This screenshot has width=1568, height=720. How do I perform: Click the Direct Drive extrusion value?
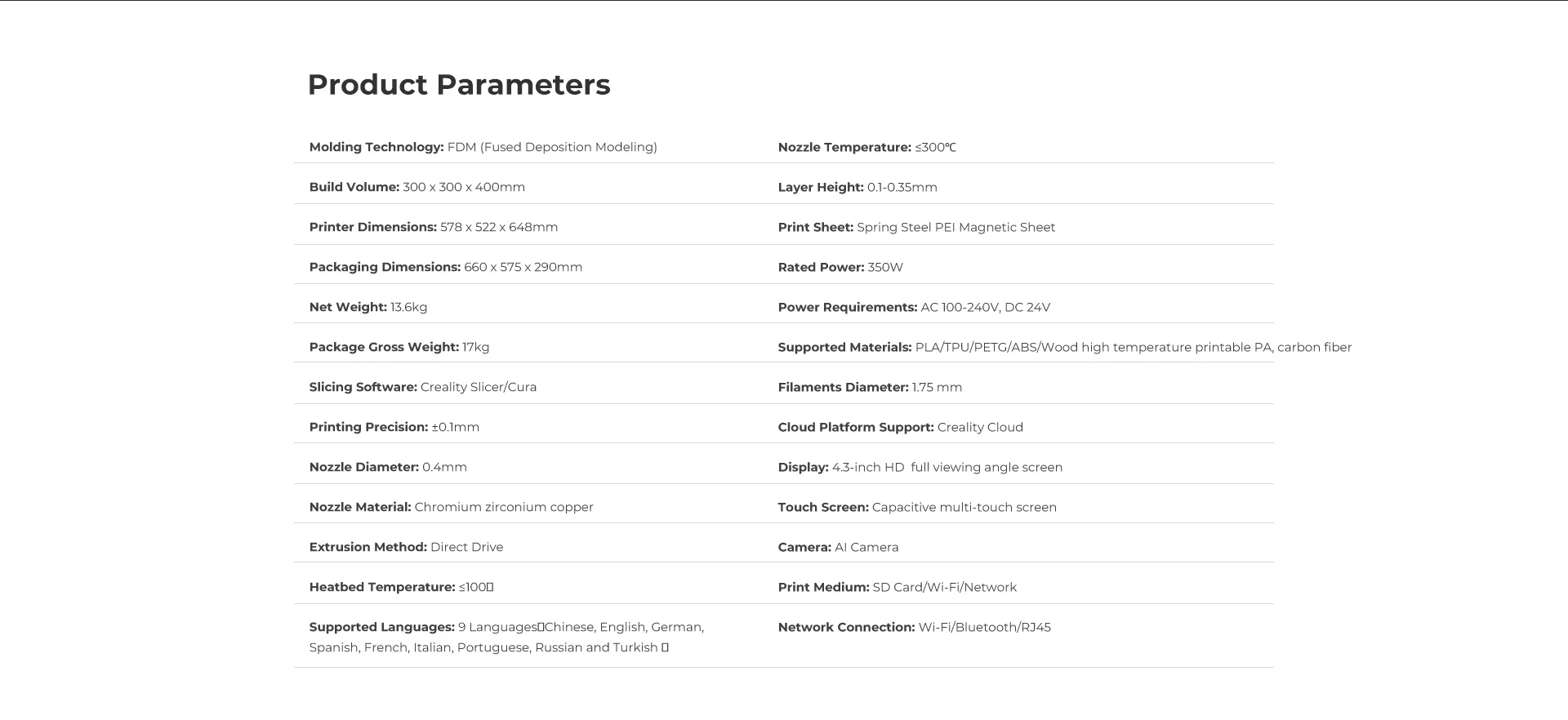click(x=466, y=547)
